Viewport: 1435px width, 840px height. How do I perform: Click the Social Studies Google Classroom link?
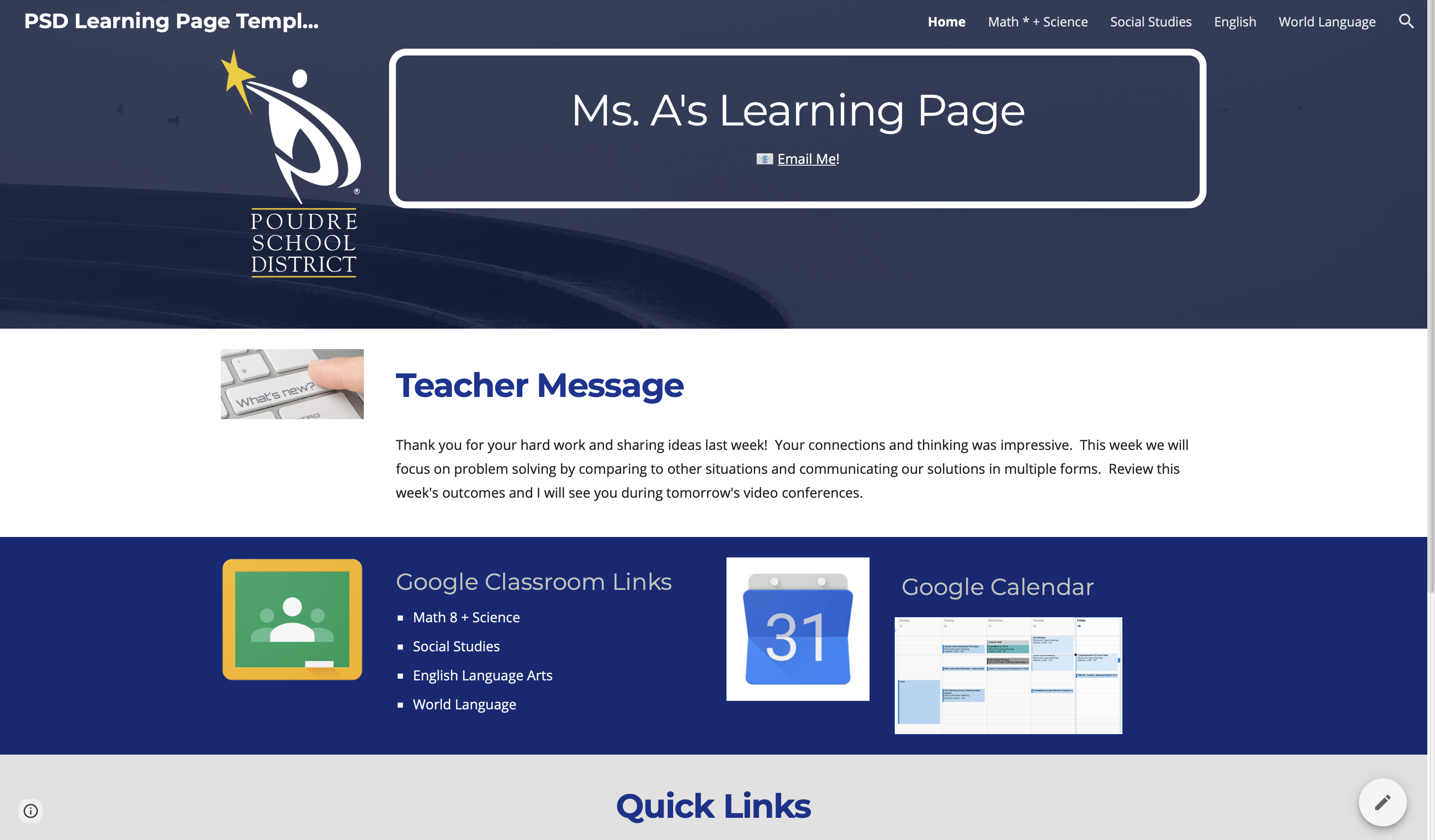coord(456,646)
